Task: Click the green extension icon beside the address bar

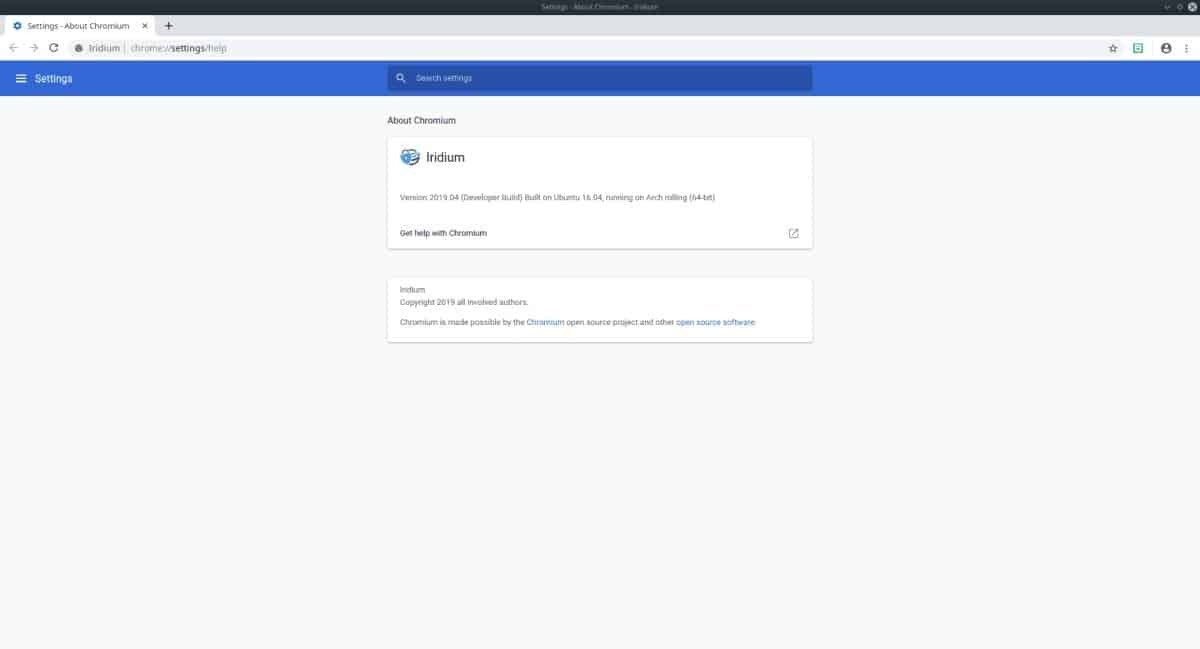Action: [1137, 47]
